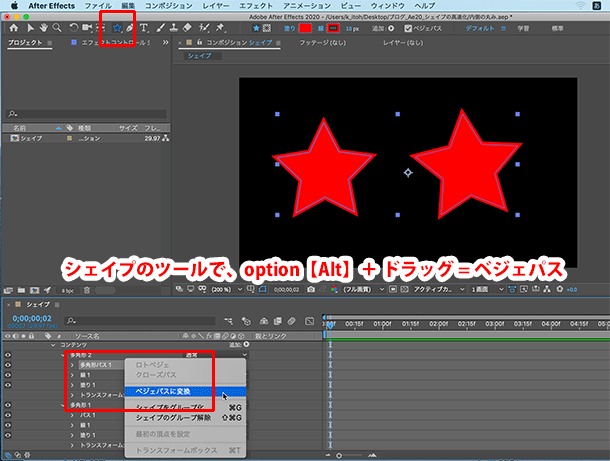The image size is (610, 461).
Task: Toggle visibility eye of 多角形 1
Action: pos(8,405)
